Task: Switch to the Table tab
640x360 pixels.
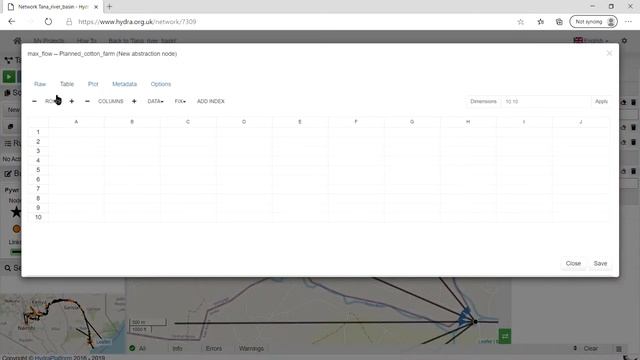Action: [67, 84]
